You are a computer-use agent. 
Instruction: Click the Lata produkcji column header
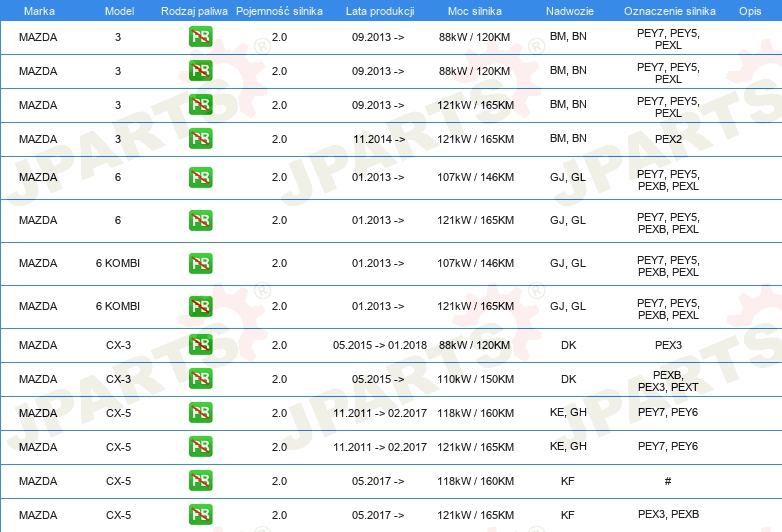pos(380,11)
